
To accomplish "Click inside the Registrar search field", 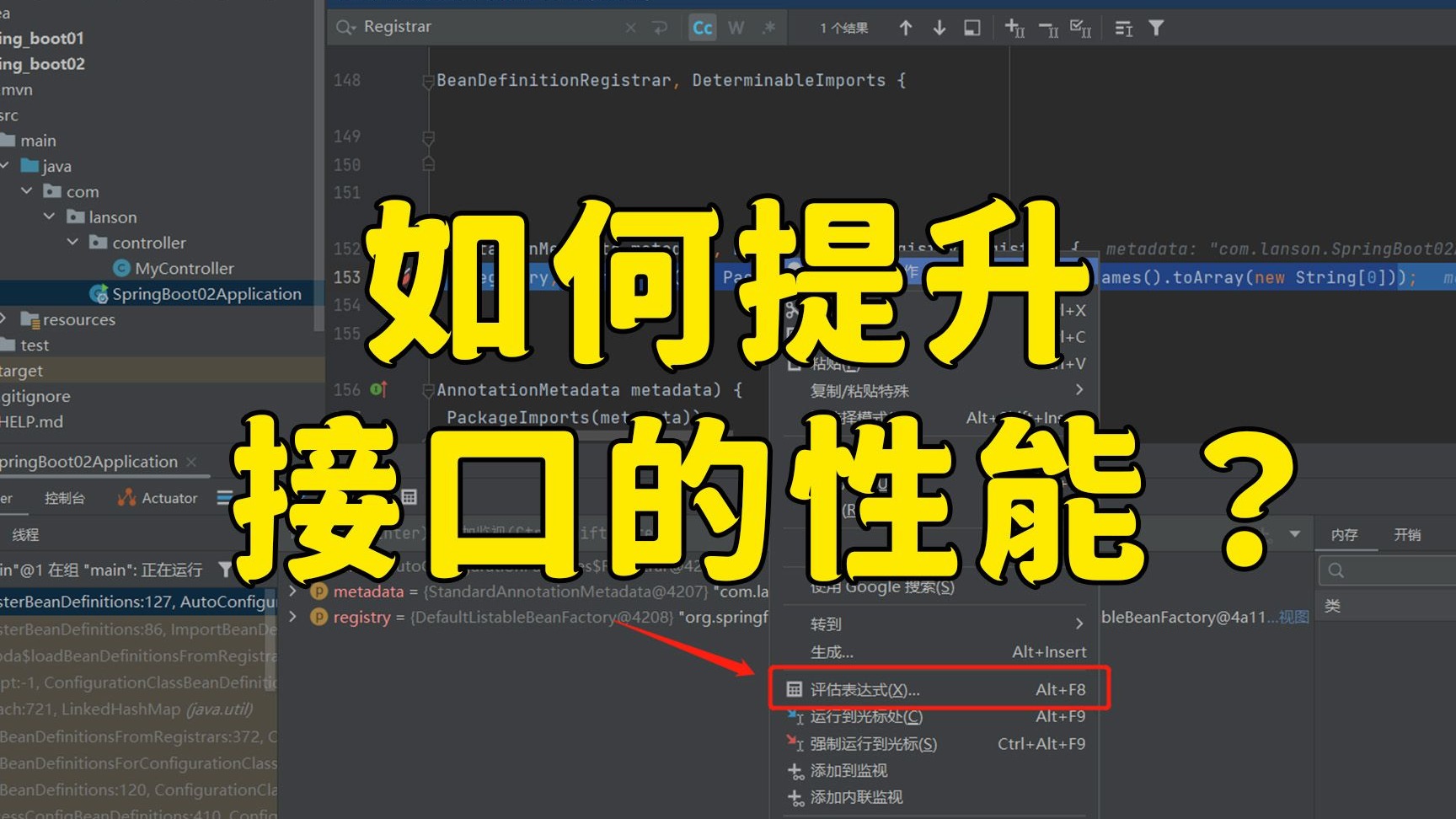I will [472, 27].
